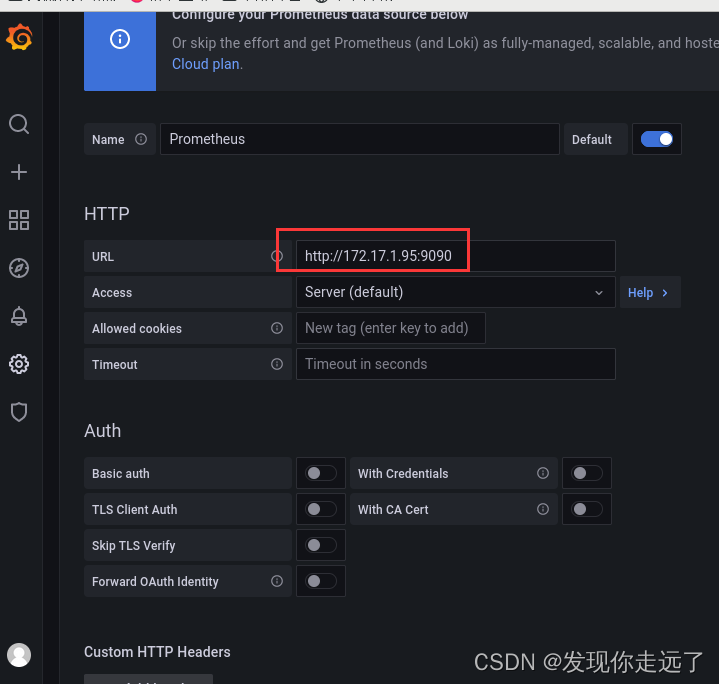719x684 pixels.
Task: Open the Dashboards grid icon
Action: (x=19, y=220)
